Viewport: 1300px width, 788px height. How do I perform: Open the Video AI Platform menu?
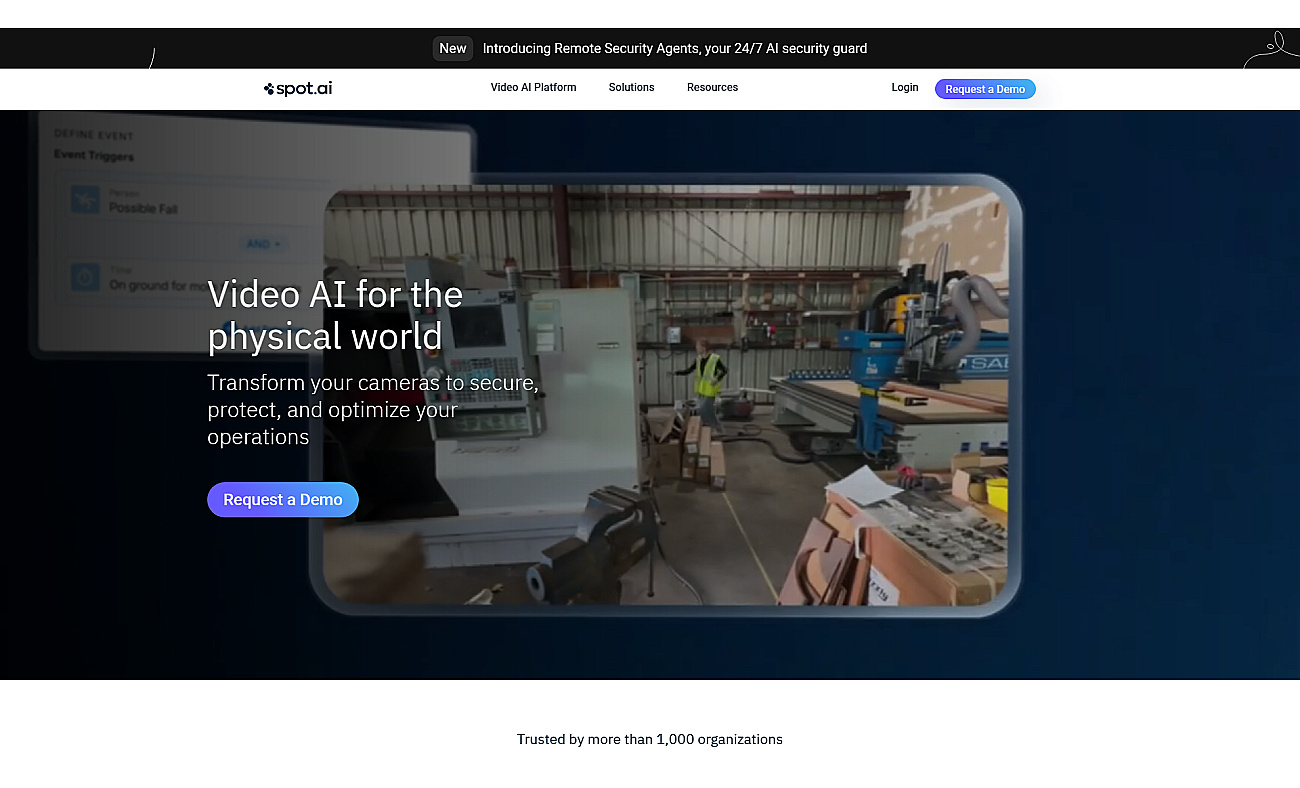(x=533, y=87)
